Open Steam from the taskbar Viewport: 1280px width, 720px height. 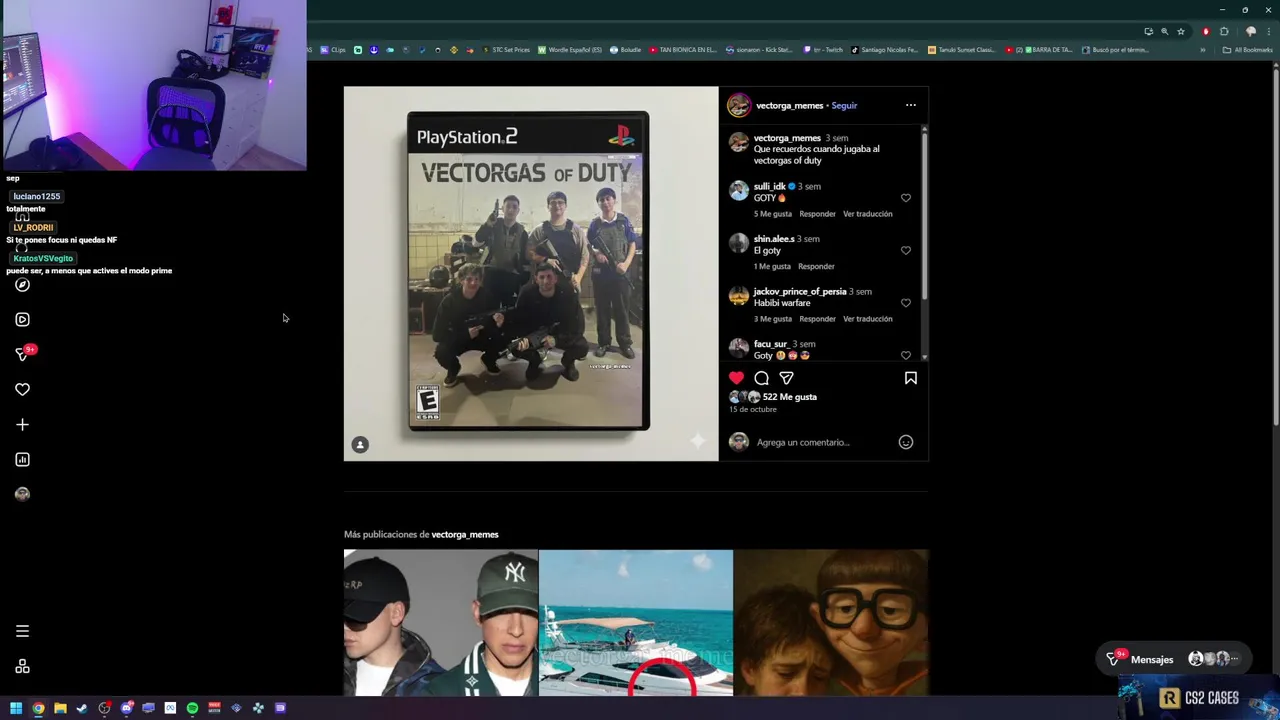(82, 708)
